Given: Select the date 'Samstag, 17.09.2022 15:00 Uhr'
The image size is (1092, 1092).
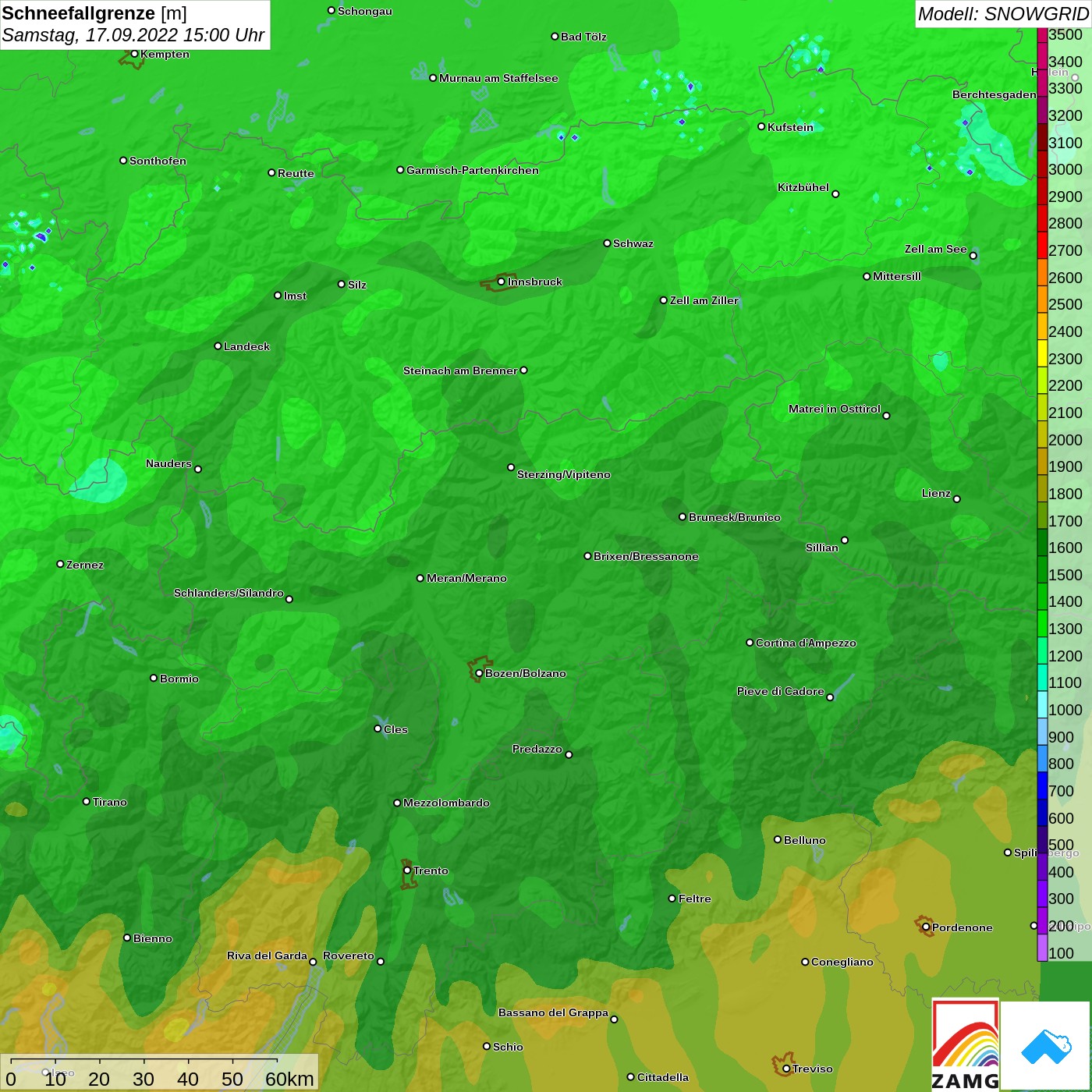Looking at the screenshot, I should (x=133, y=35).
